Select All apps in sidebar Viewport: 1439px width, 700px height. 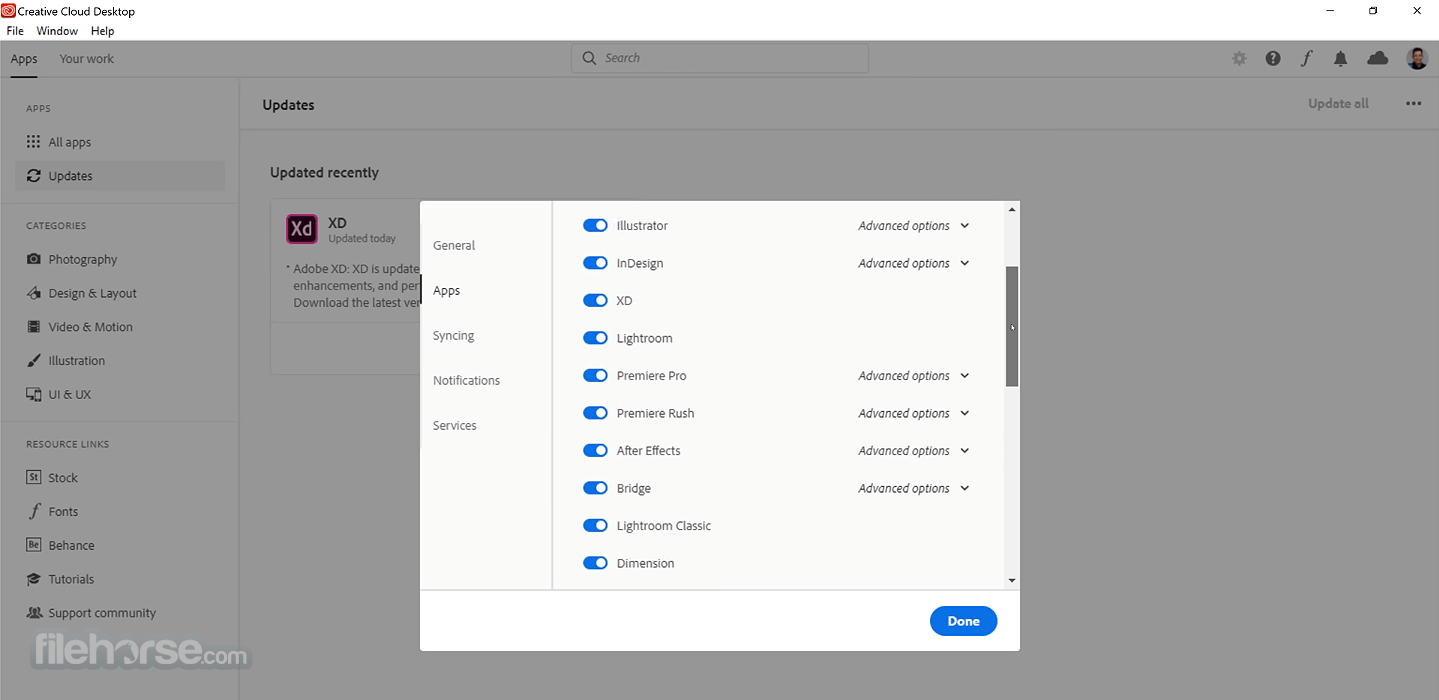[x=120, y=142]
